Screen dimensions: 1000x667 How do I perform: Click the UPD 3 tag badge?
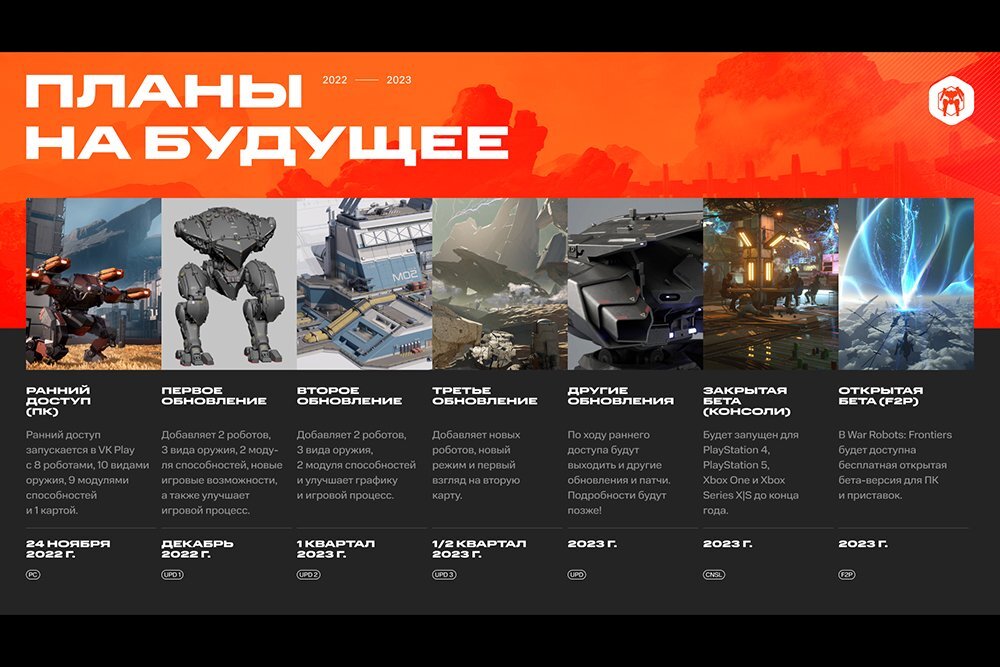click(444, 575)
